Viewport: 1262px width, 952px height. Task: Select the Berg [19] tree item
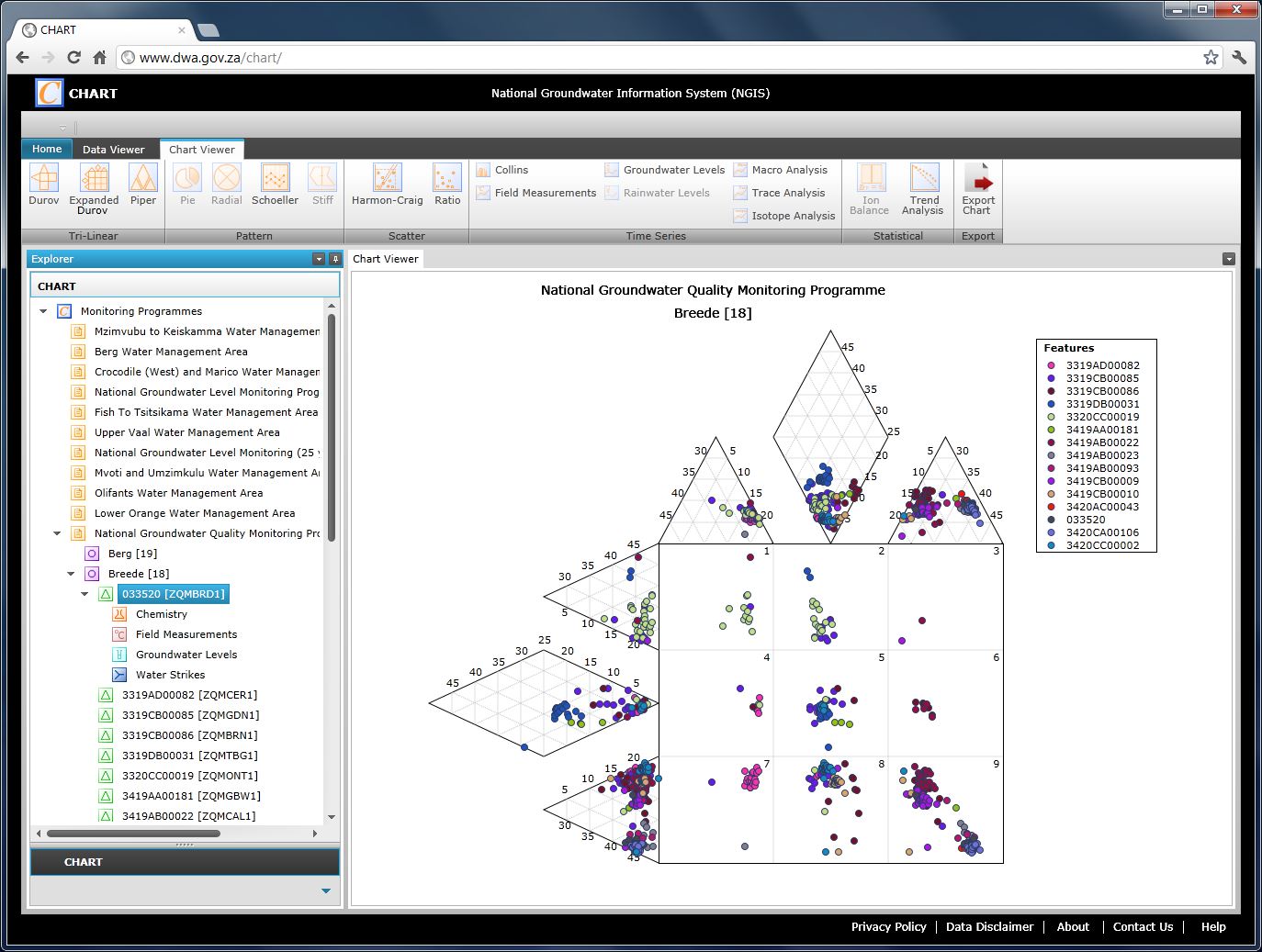(132, 554)
